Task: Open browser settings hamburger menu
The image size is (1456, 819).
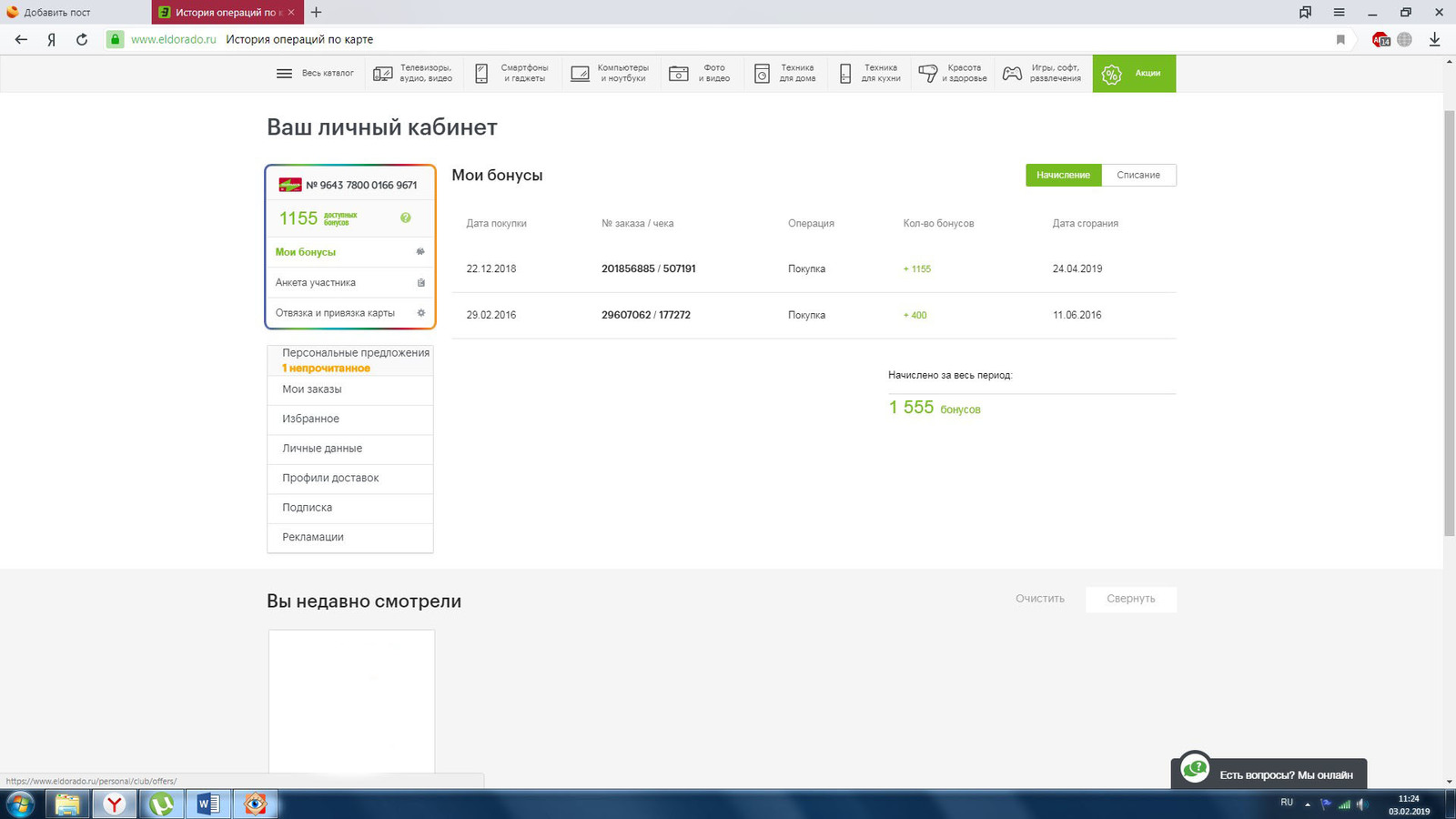Action: pos(1339,12)
